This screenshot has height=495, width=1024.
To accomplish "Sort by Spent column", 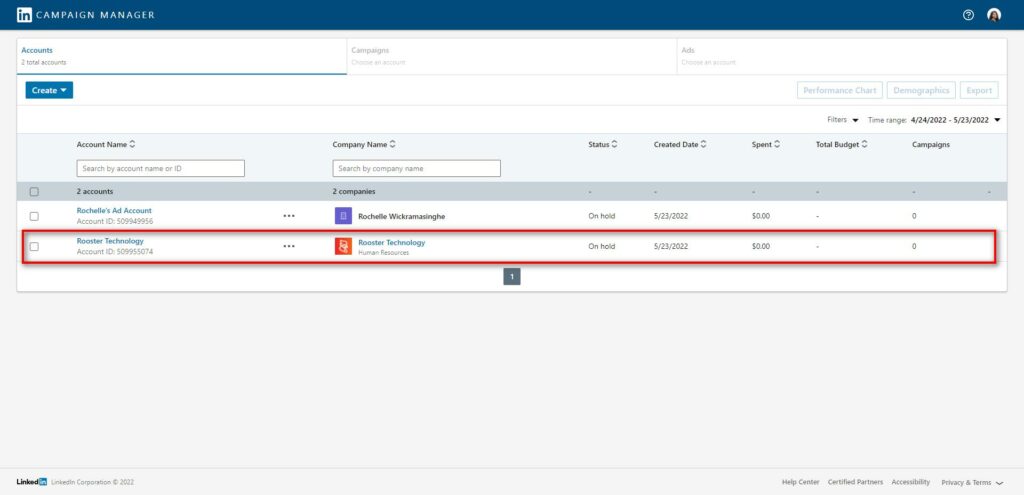I will pyautogui.click(x=765, y=144).
